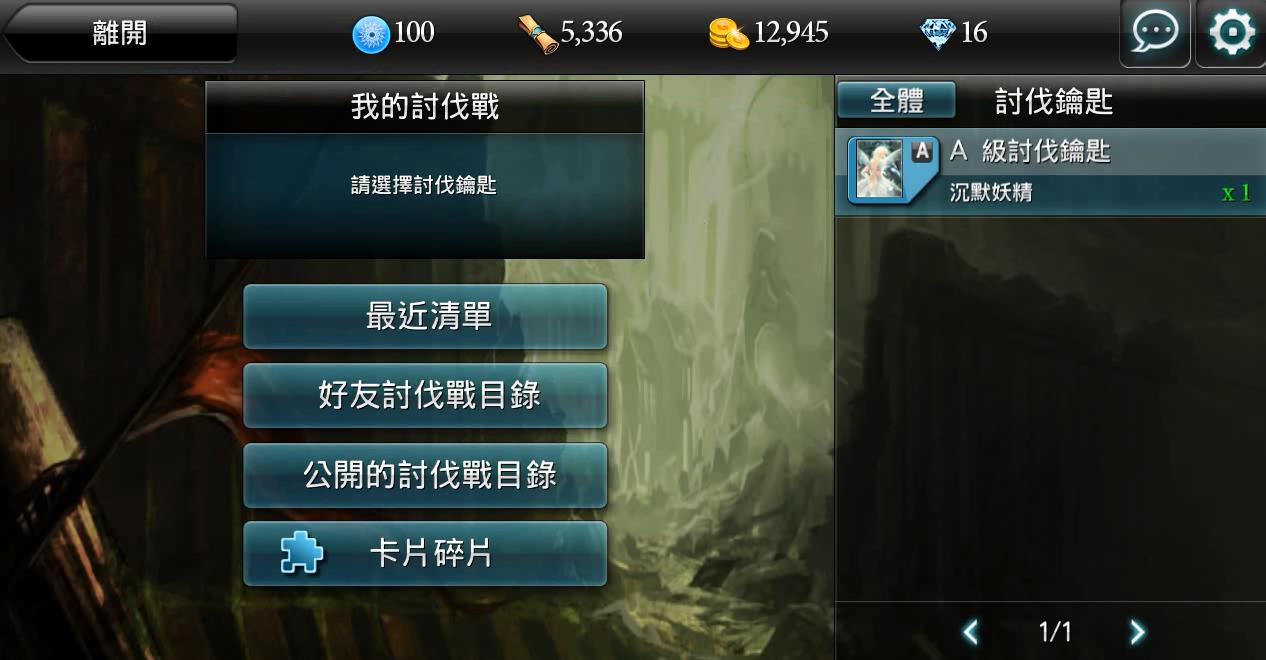Open 最近清單 recent list
This screenshot has height=660, width=1266.
[x=425, y=317]
